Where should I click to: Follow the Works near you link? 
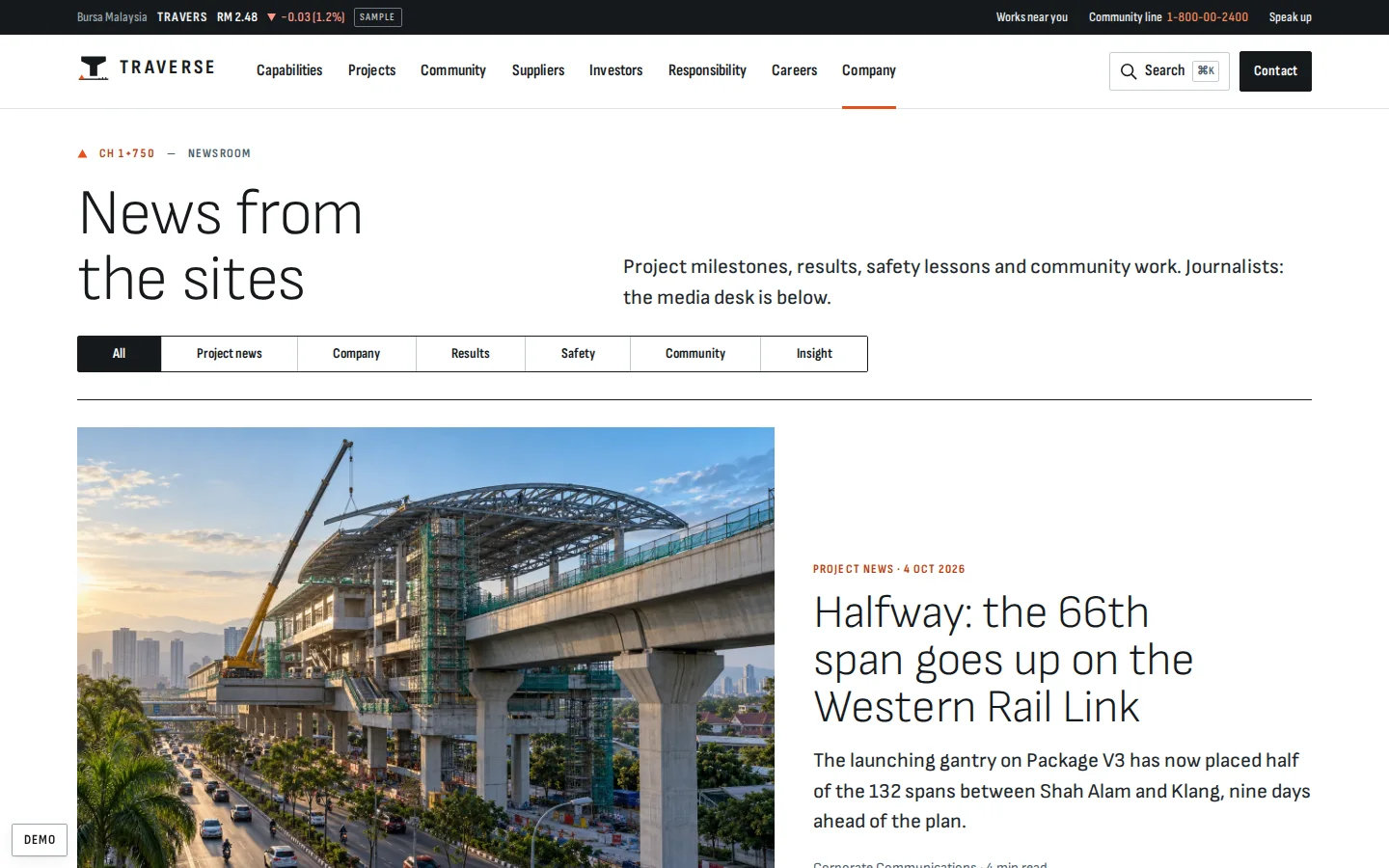click(1032, 17)
